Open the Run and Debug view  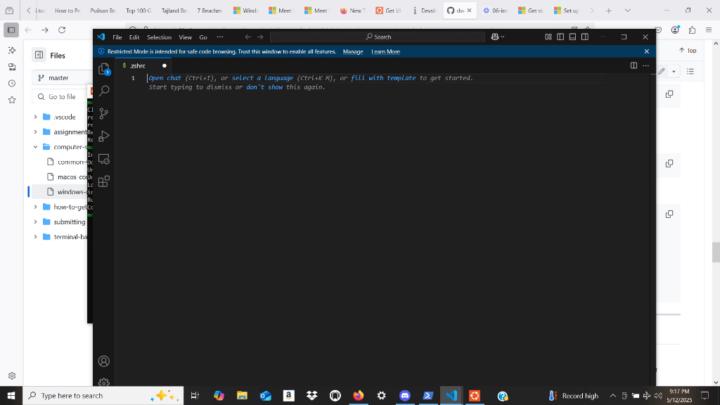104,136
